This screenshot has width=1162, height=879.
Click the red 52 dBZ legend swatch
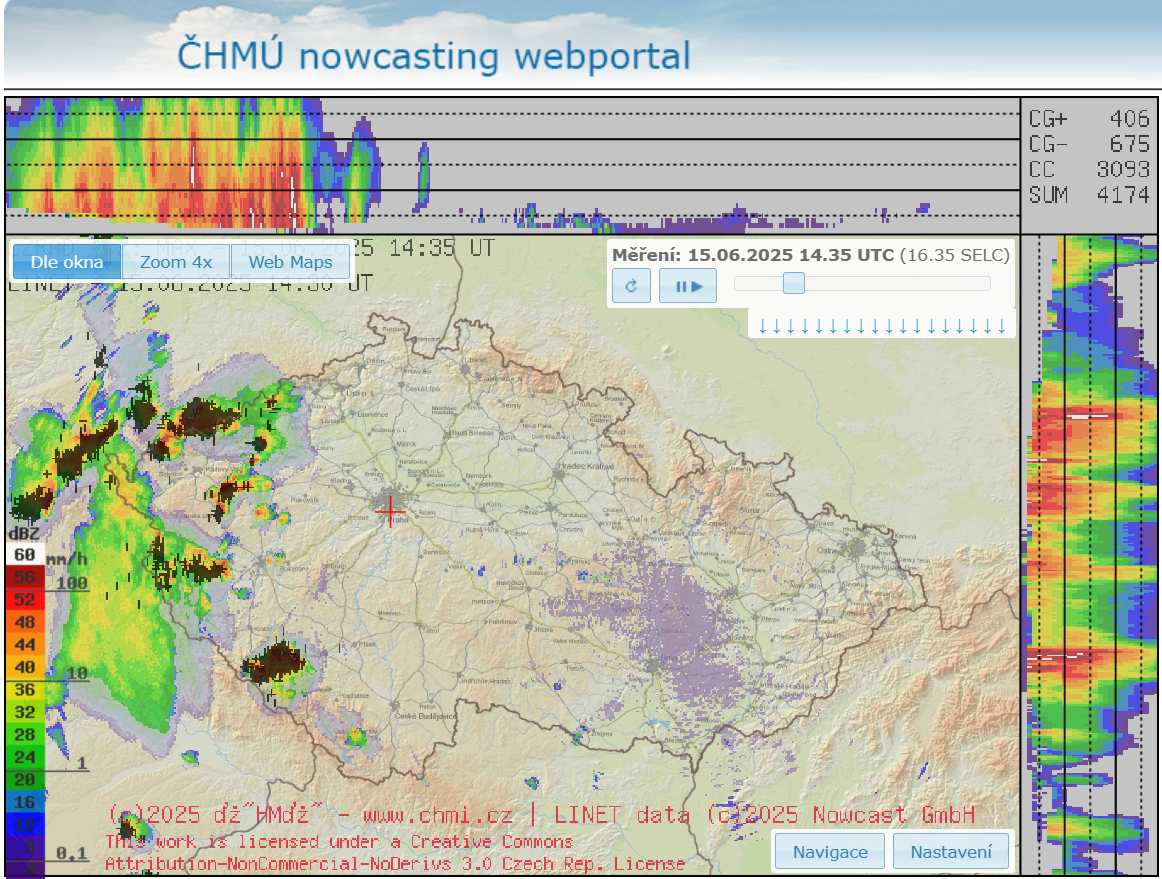[24, 600]
